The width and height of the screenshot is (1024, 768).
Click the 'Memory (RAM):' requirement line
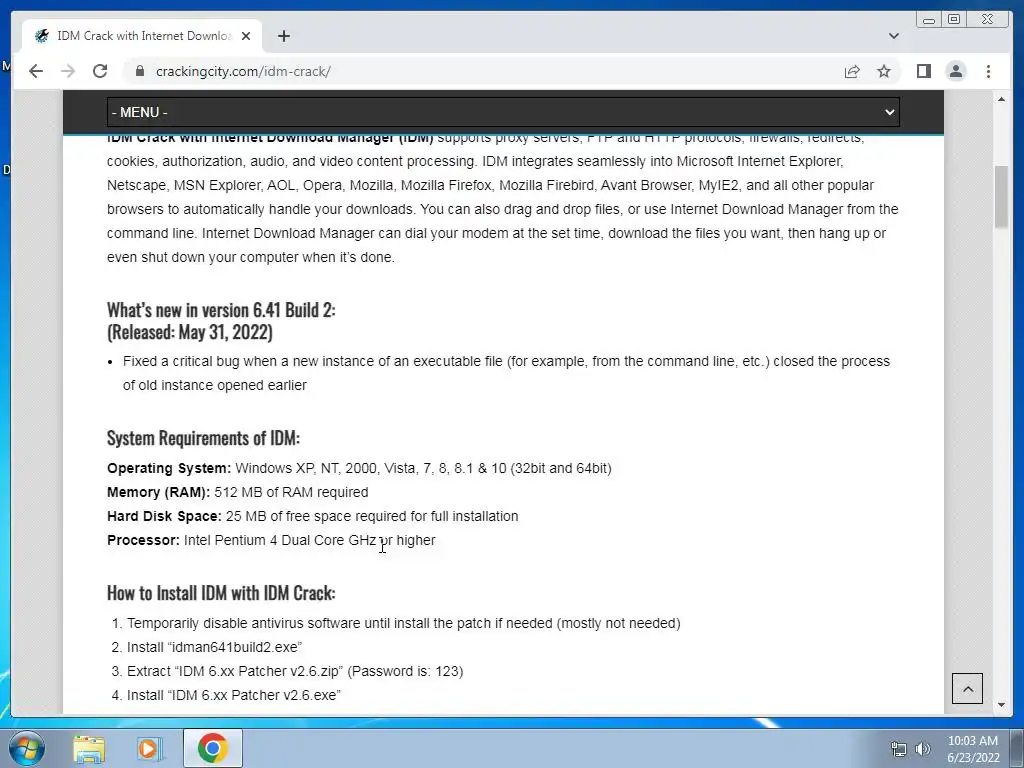(238, 492)
